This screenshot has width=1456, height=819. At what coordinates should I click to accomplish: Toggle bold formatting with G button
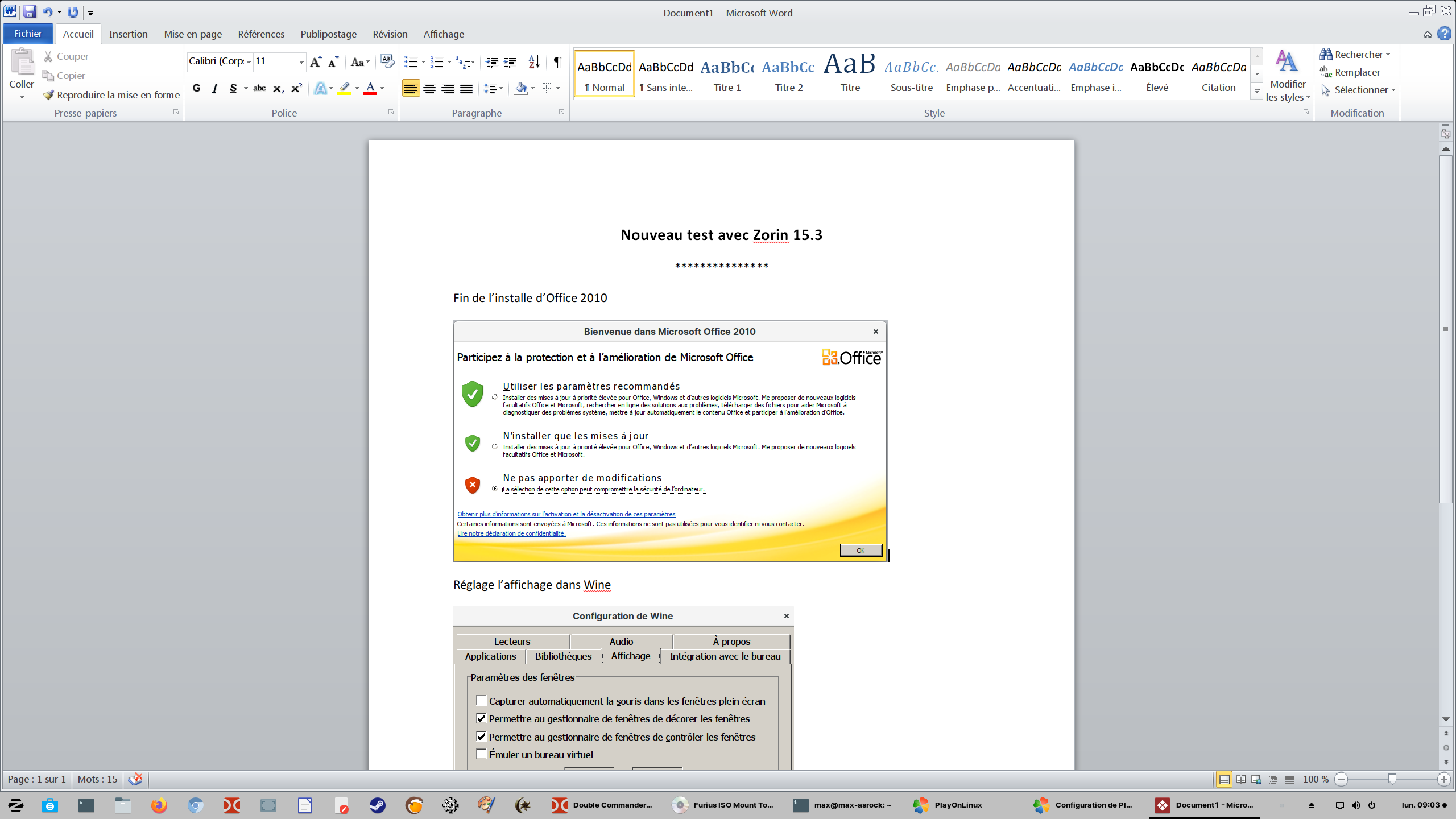(x=197, y=88)
